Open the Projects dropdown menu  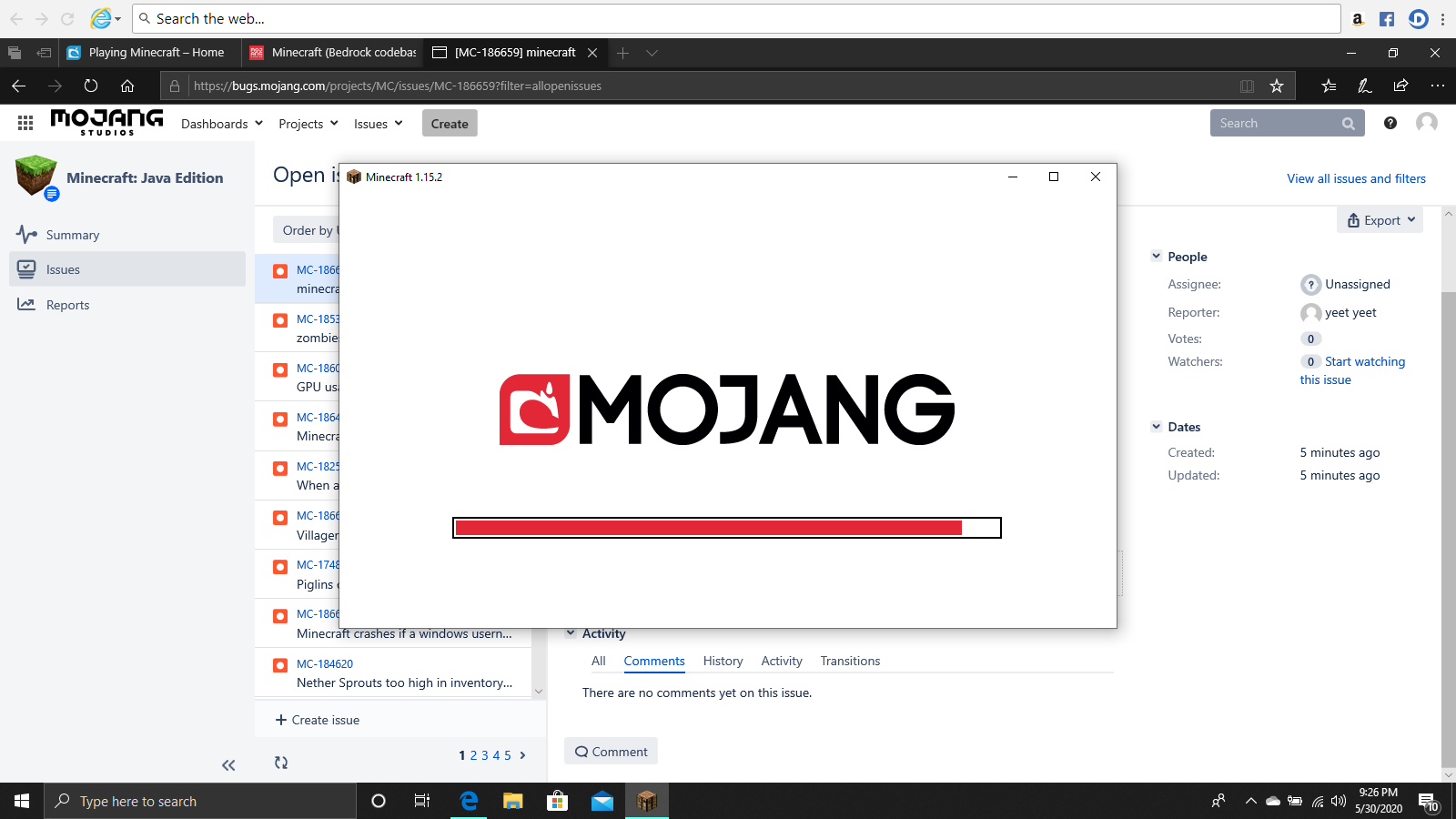[308, 124]
